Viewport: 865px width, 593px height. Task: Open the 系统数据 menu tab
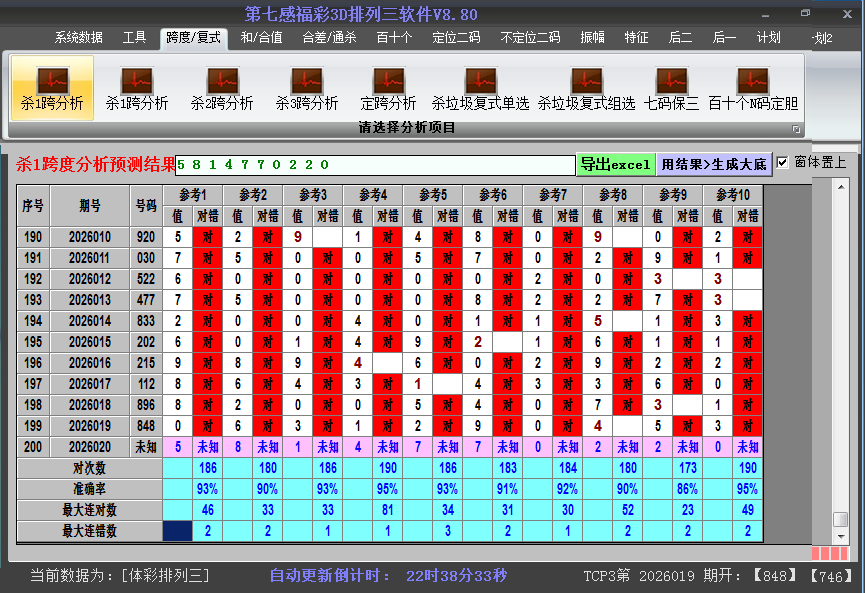(78, 38)
